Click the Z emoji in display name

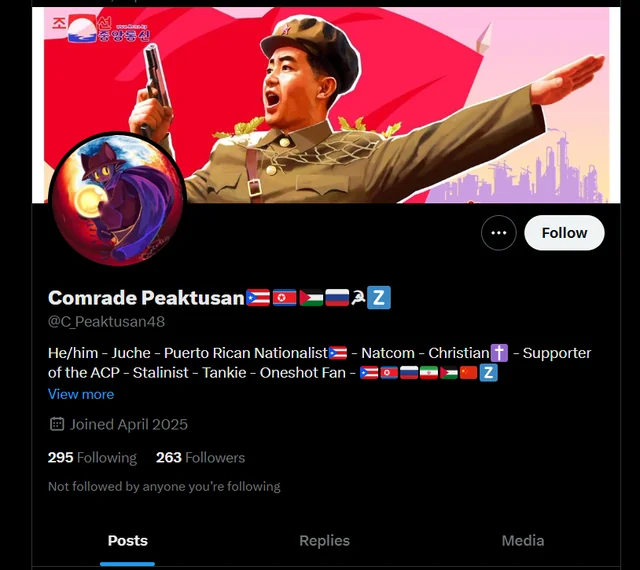[379, 298]
